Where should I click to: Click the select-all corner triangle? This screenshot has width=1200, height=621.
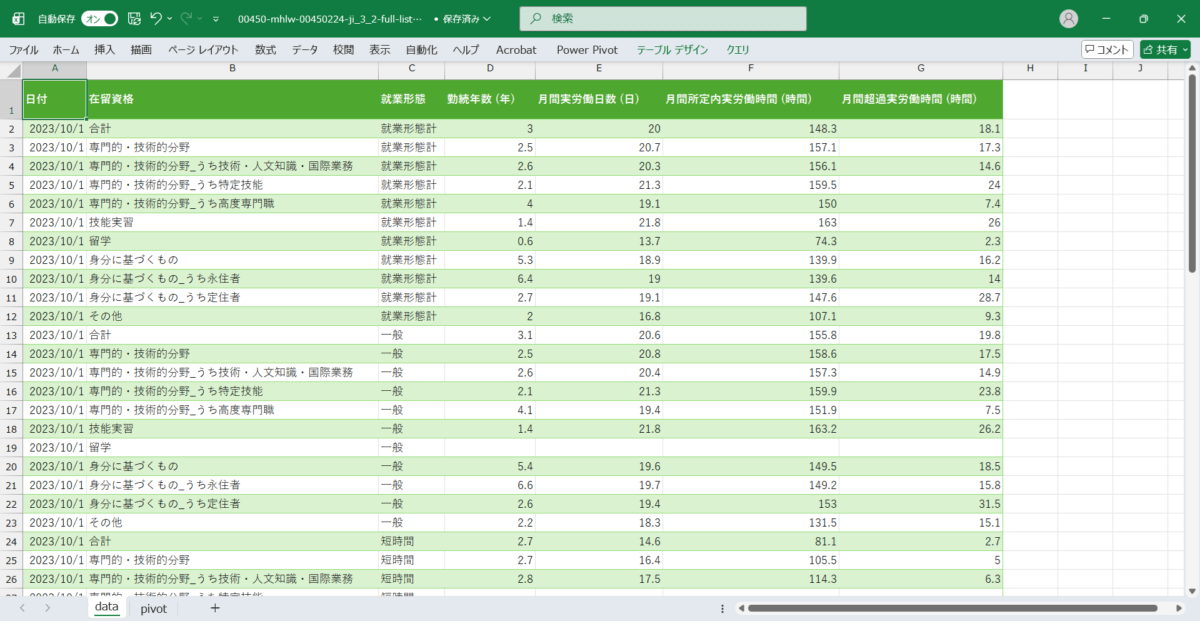[x=11, y=69]
